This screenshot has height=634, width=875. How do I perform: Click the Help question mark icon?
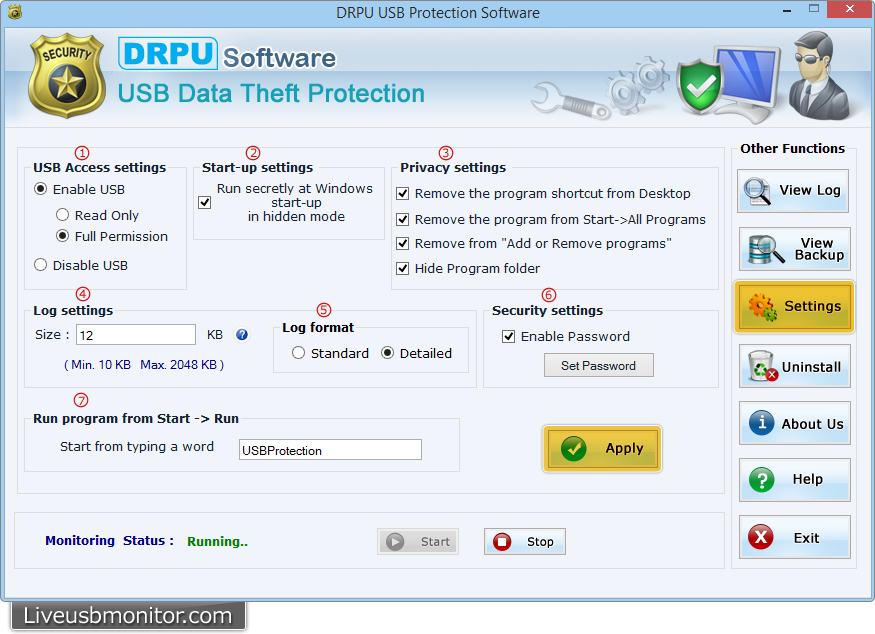(762, 480)
